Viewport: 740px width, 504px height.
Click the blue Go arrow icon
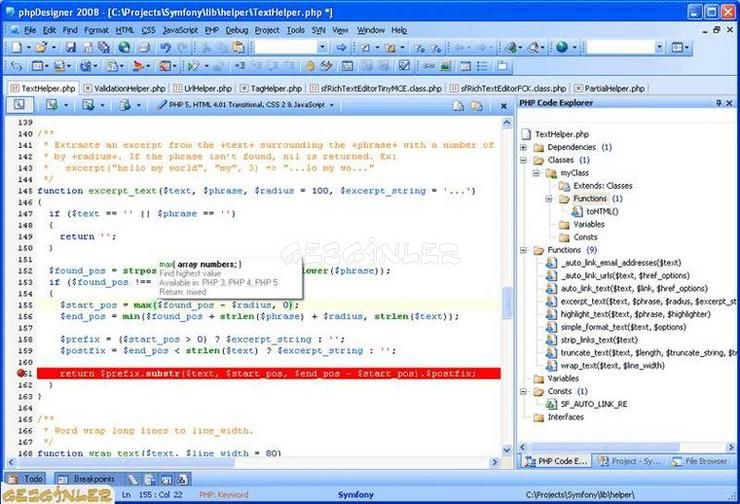(x=341, y=47)
